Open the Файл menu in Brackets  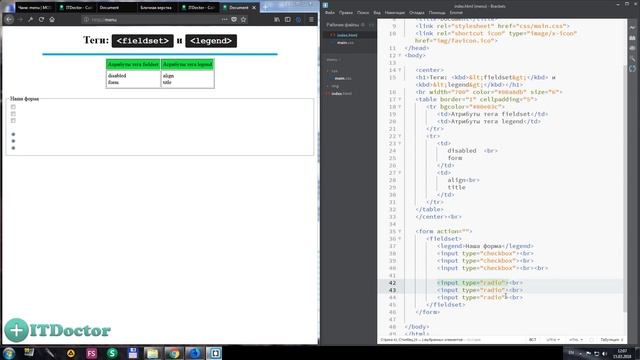(x=330, y=13)
